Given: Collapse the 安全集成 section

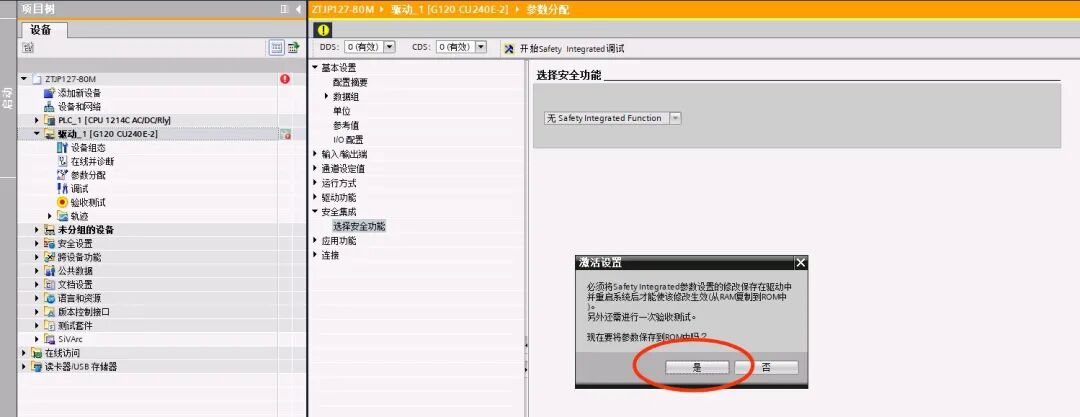Looking at the screenshot, I should [x=315, y=212].
